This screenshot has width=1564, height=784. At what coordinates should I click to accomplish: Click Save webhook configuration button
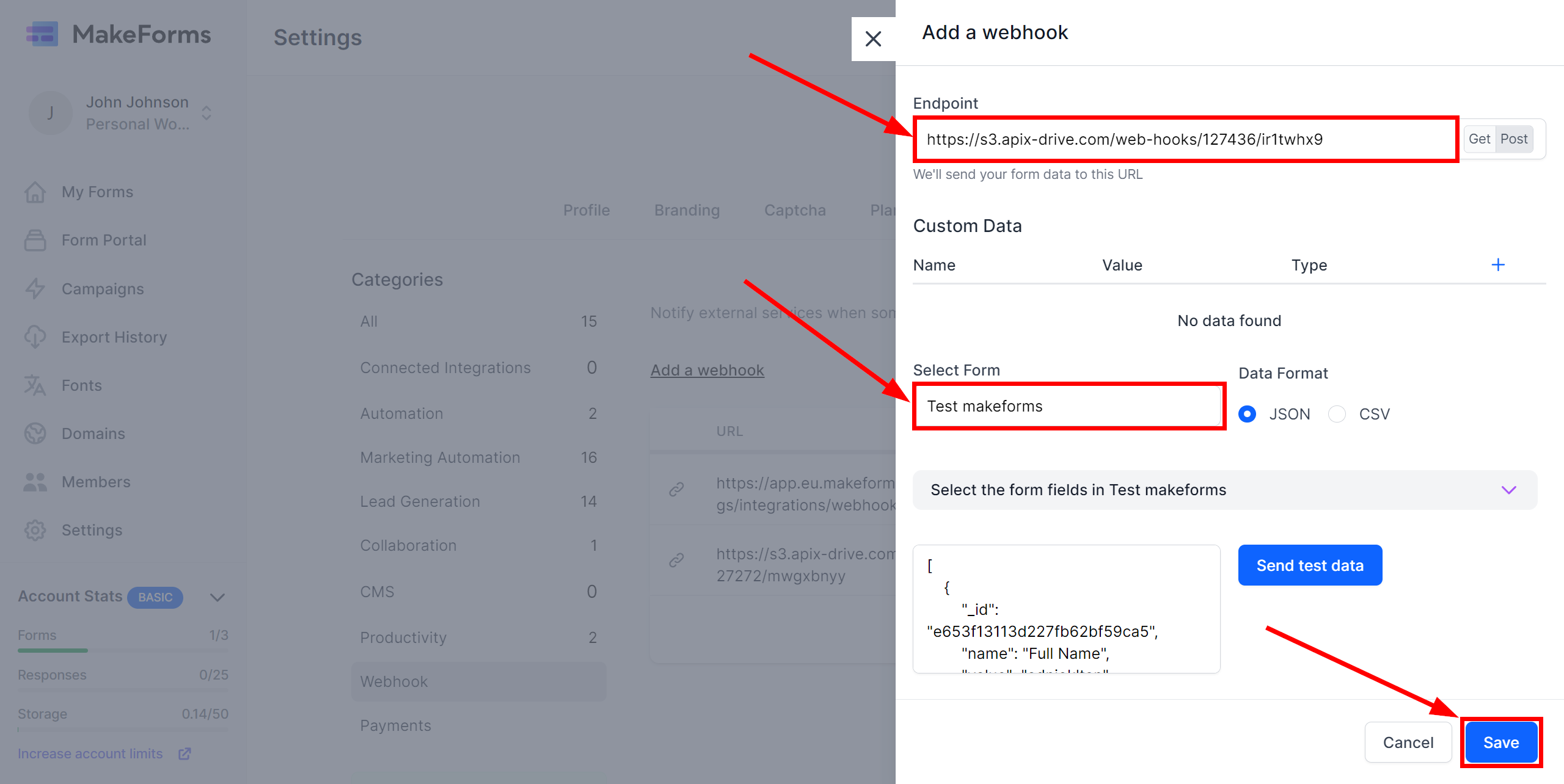1501,741
